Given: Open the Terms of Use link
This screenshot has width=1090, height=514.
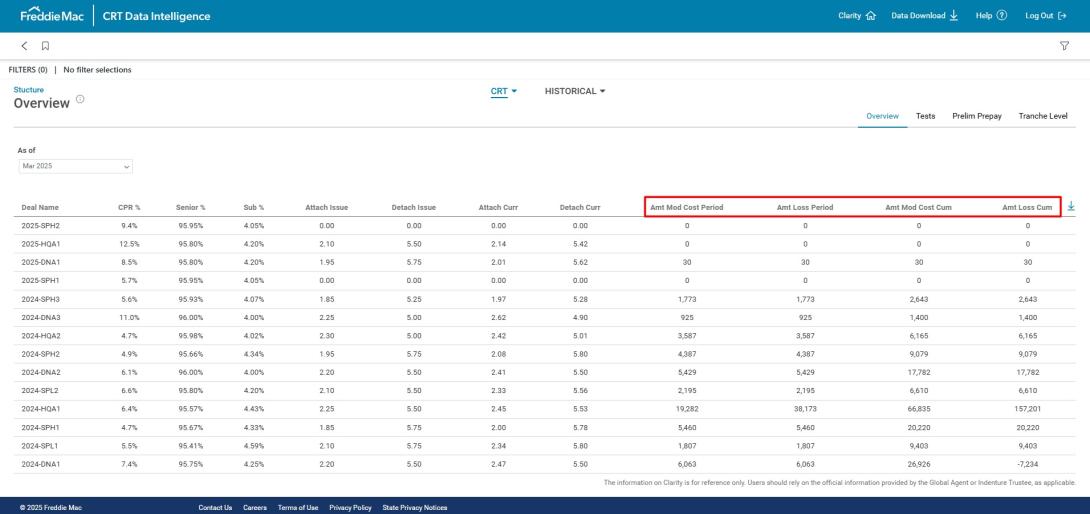Looking at the screenshot, I should (298, 508).
